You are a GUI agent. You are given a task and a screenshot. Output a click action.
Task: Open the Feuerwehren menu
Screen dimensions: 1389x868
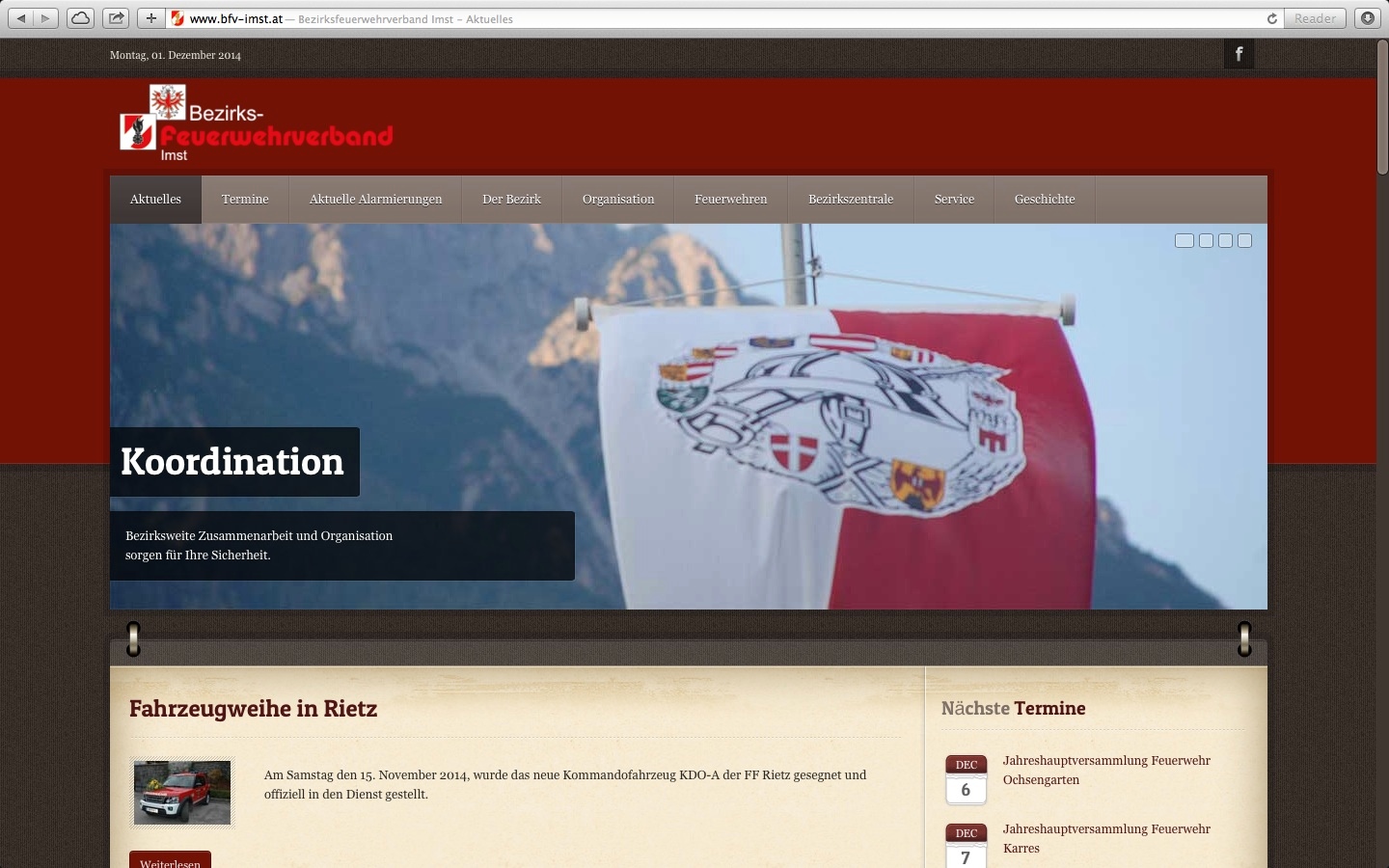731,200
